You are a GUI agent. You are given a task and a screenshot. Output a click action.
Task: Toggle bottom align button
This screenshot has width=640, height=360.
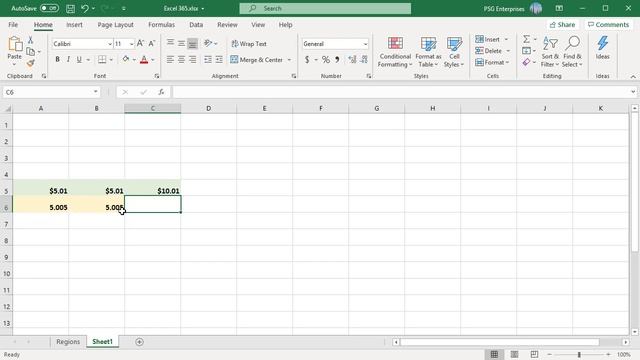point(193,43)
